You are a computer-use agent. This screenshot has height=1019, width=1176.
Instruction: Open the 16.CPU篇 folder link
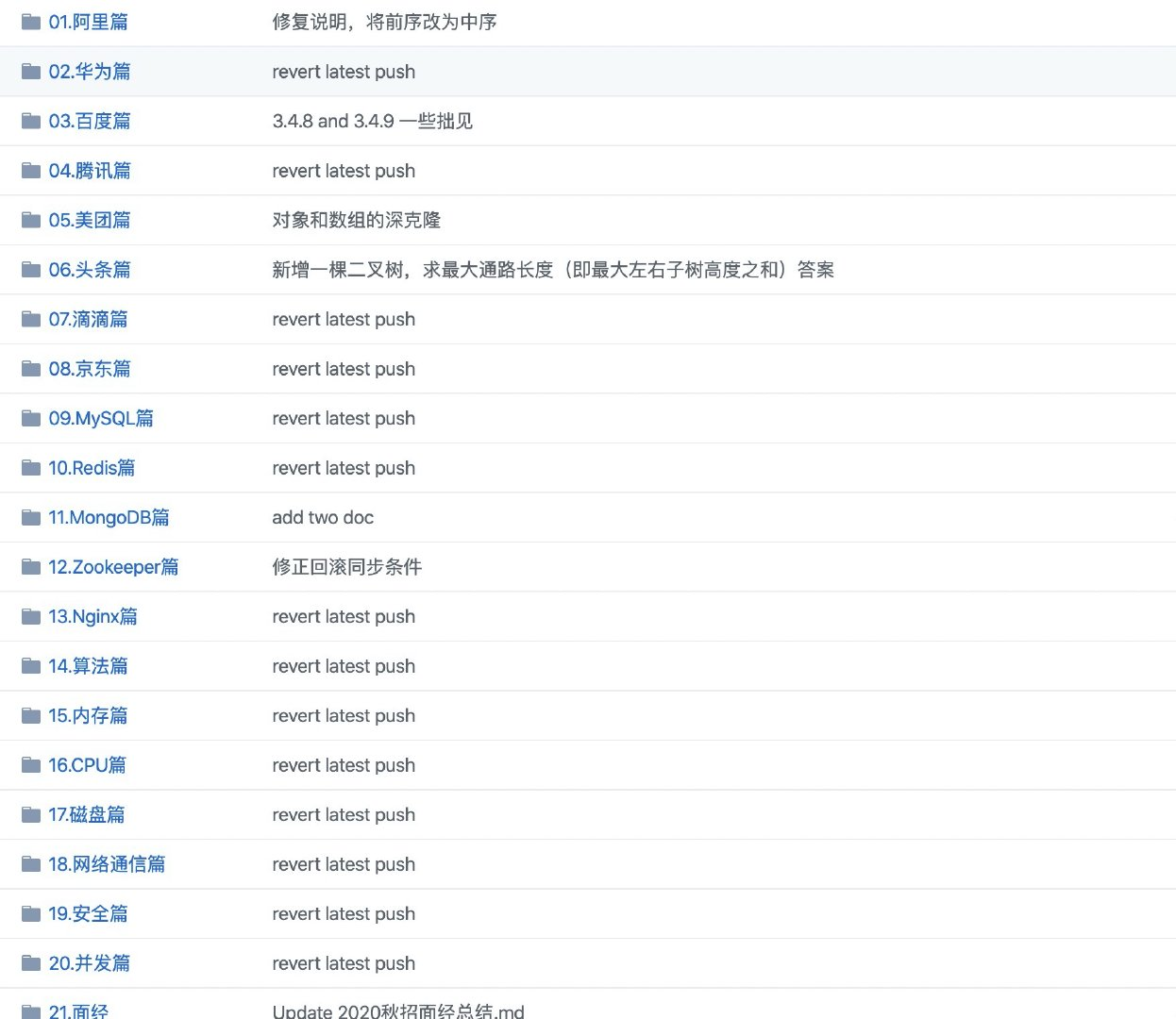pos(88,765)
